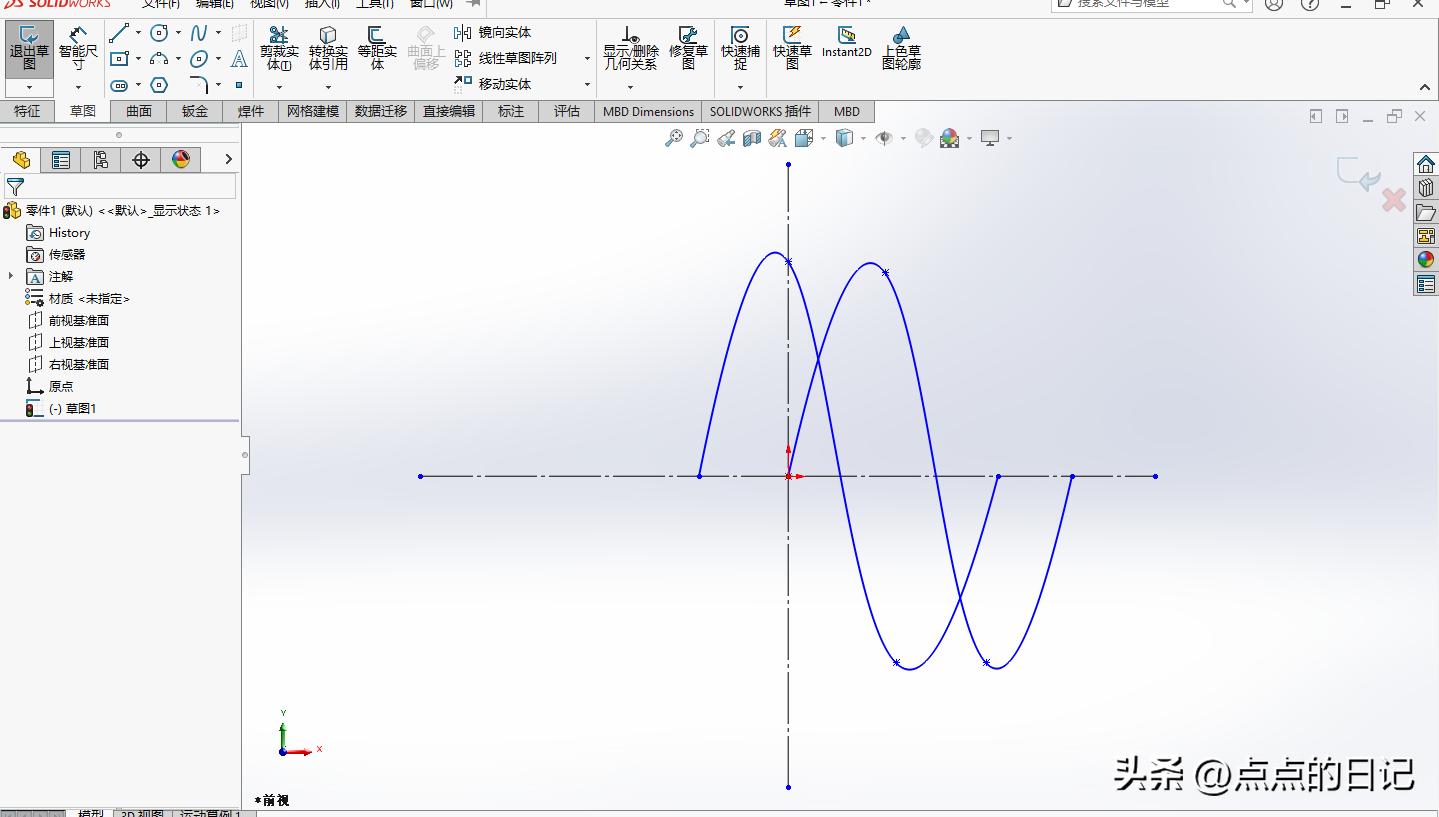Select the Polygon sketch tool
Screen dimensions: 1439x817
[159, 85]
